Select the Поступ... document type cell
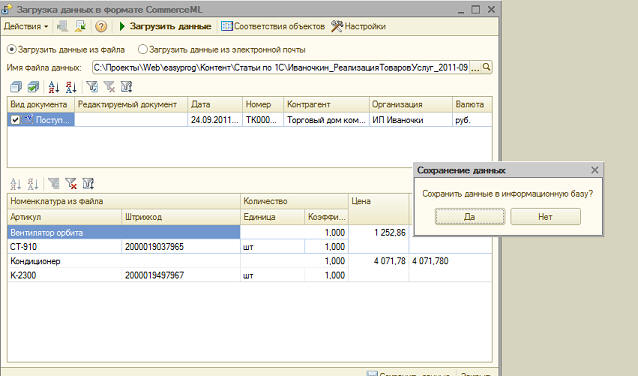Screen dimensions: 638x376 [x=41, y=120]
